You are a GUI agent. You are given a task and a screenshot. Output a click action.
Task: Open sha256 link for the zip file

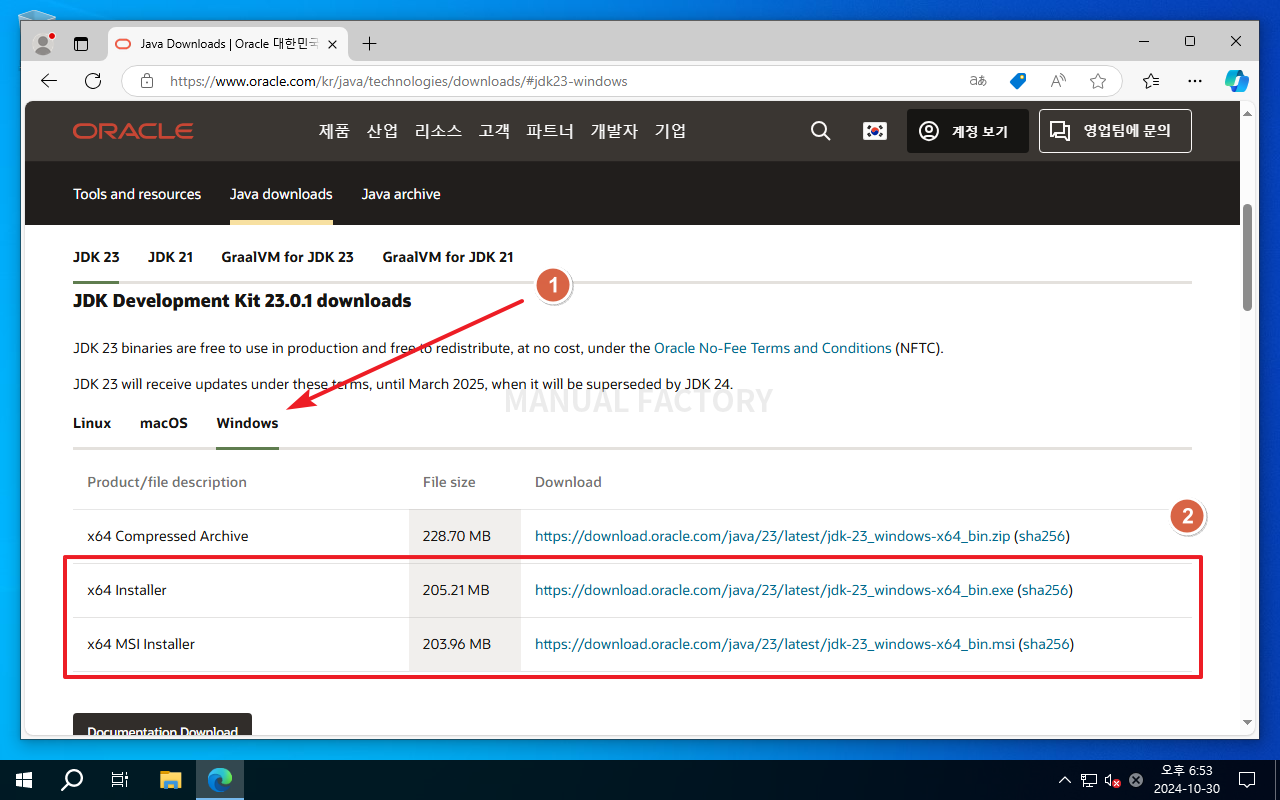[x=1042, y=536]
